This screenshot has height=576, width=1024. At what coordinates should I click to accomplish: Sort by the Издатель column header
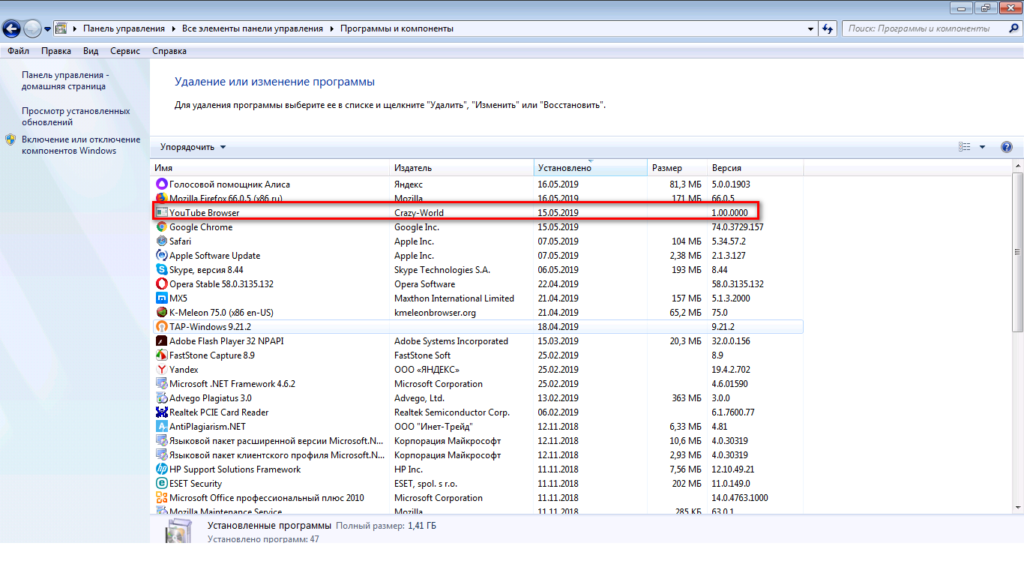pos(462,168)
